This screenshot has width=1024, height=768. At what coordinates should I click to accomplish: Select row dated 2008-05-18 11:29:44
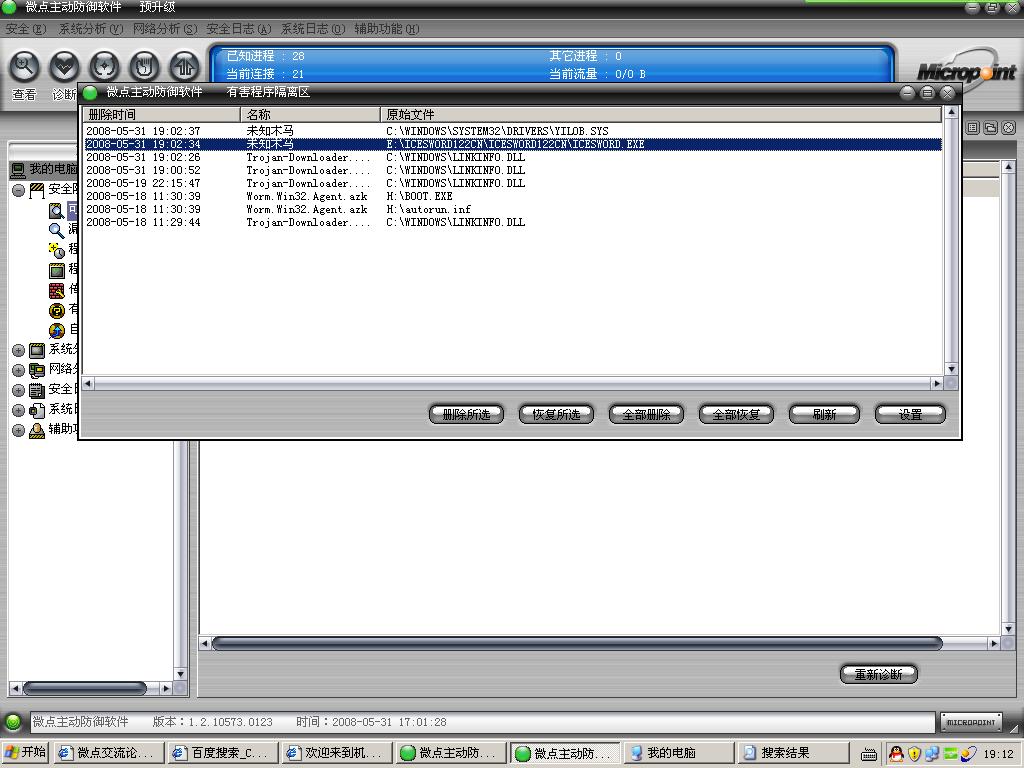pos(513,222)
